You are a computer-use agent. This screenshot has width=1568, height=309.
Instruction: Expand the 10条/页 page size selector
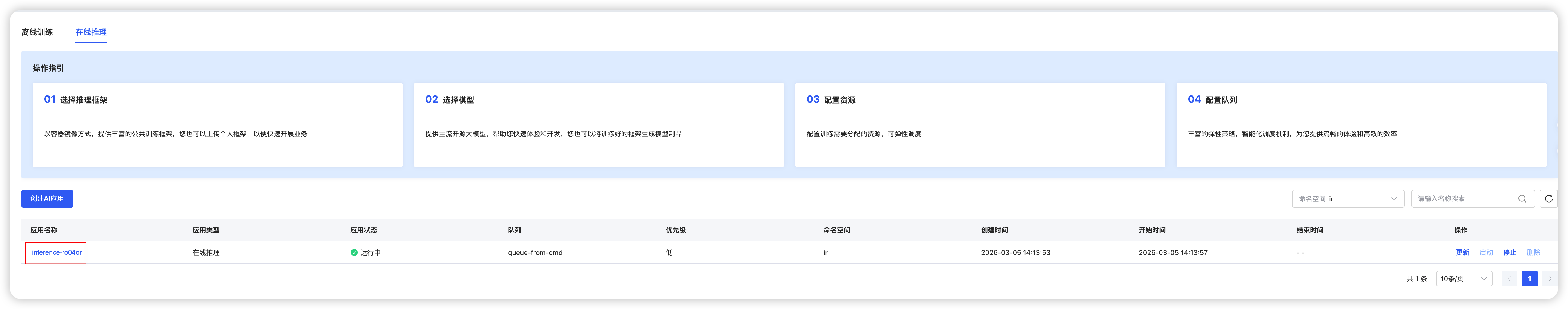coord(1463,279)
